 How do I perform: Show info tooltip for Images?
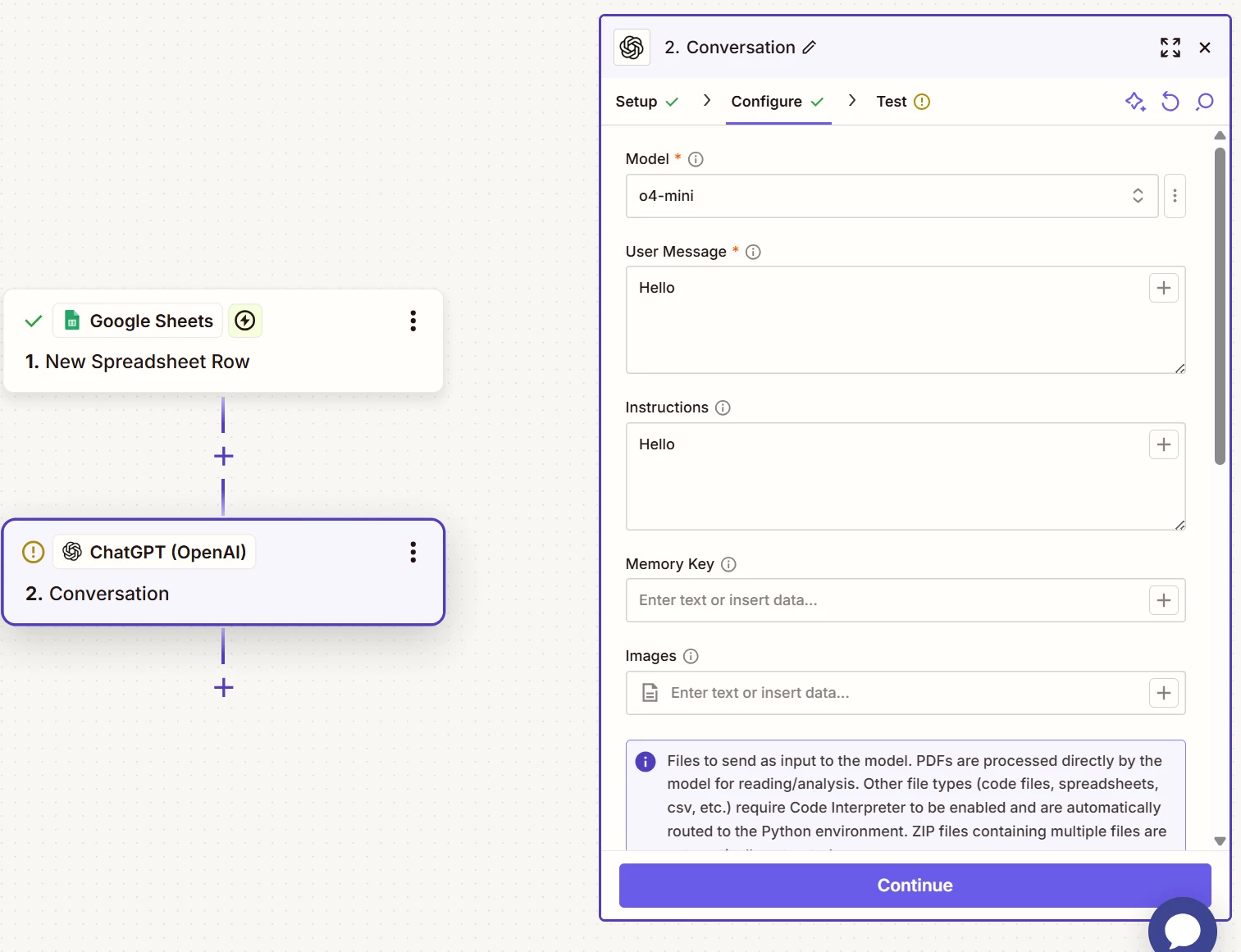click(x=691, y=656)
